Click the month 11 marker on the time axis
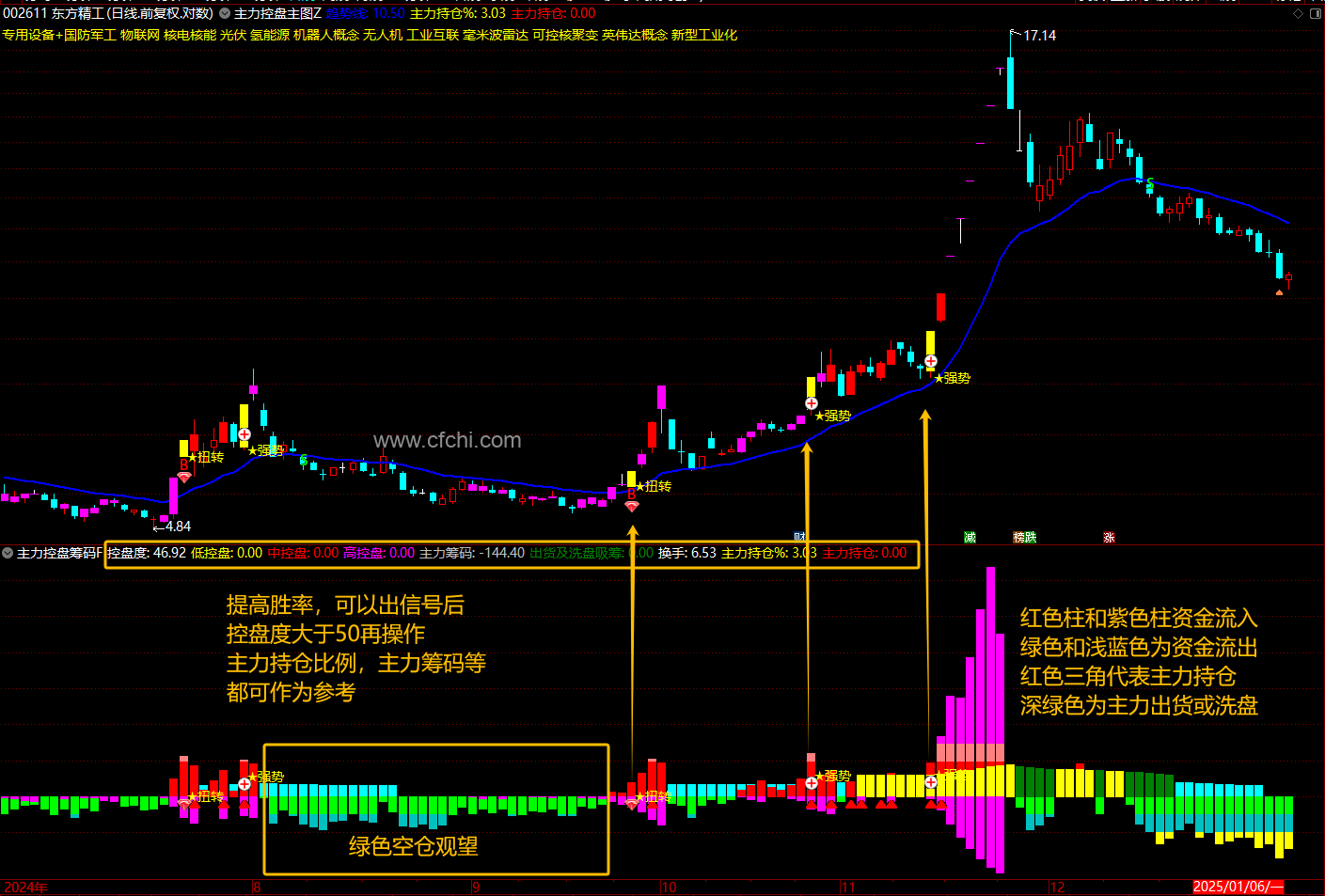 pos(849,887)
